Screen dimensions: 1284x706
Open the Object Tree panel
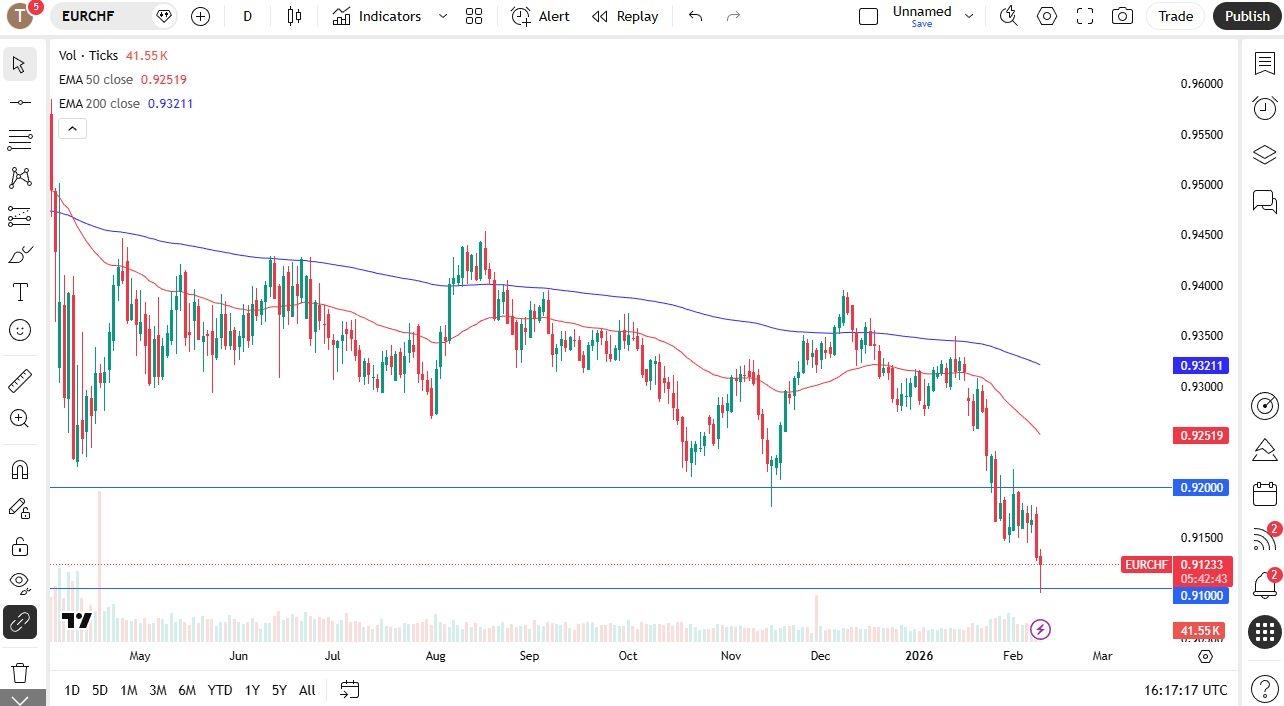click(x=1264, y=155)
